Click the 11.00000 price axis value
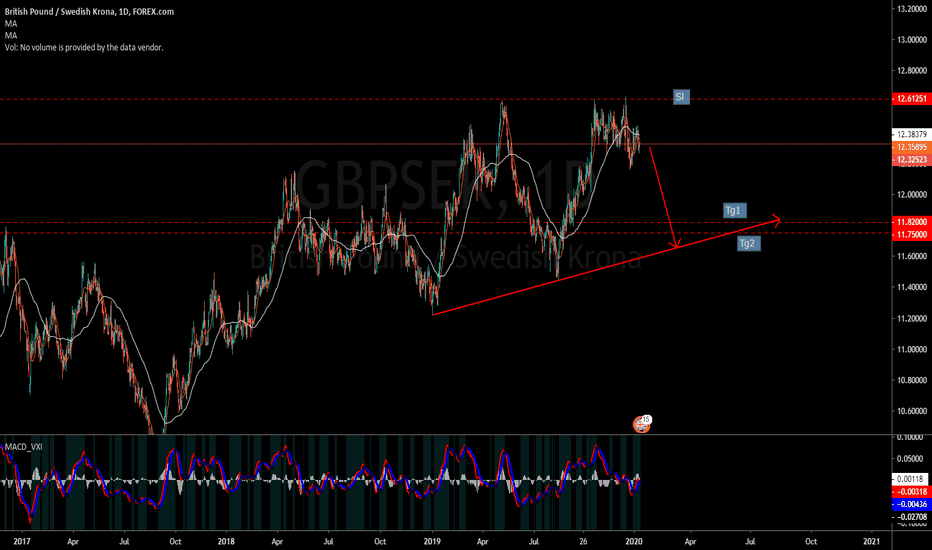932x550 pixels. [912, 350]
